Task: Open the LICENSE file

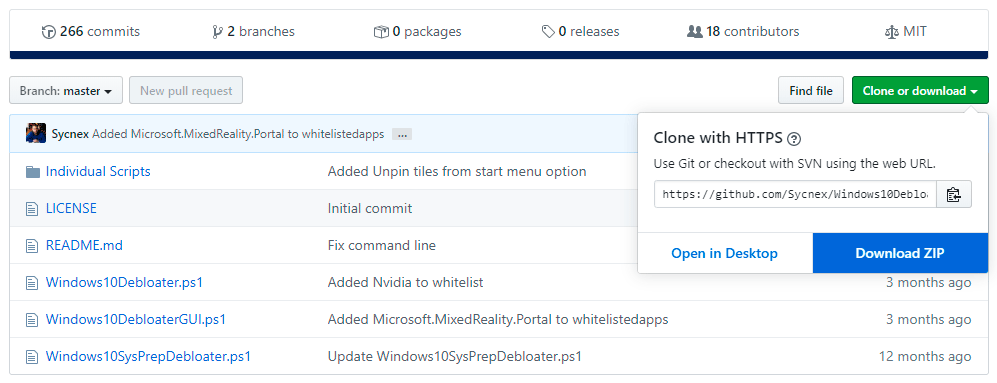Action: point(71,208)
